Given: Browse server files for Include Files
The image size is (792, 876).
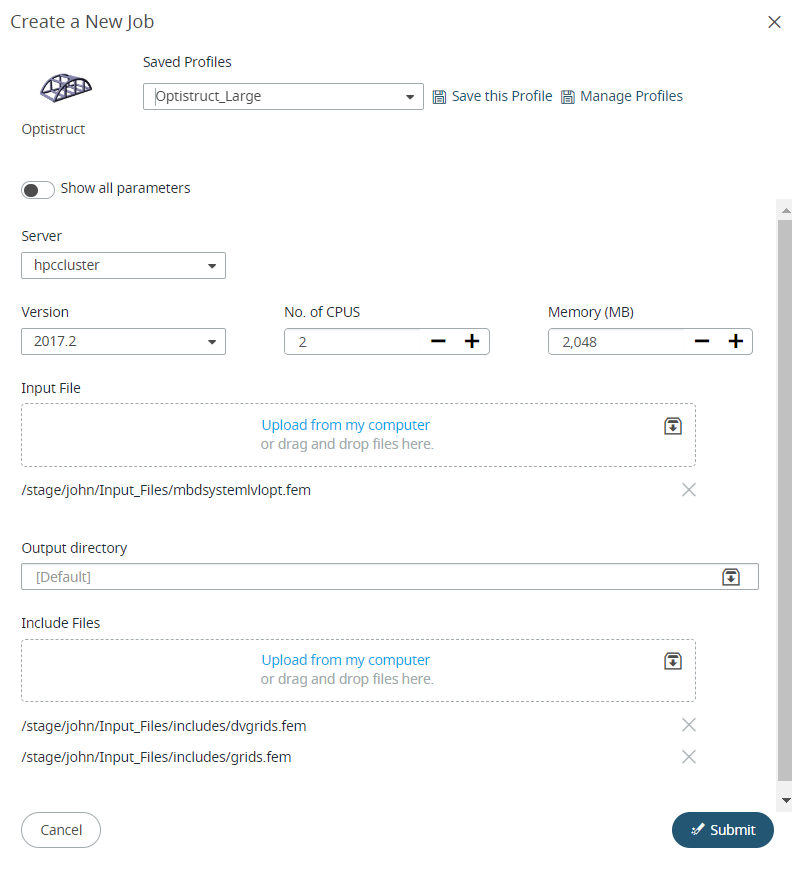Looking at the screenshot, I should click(673, 661).
